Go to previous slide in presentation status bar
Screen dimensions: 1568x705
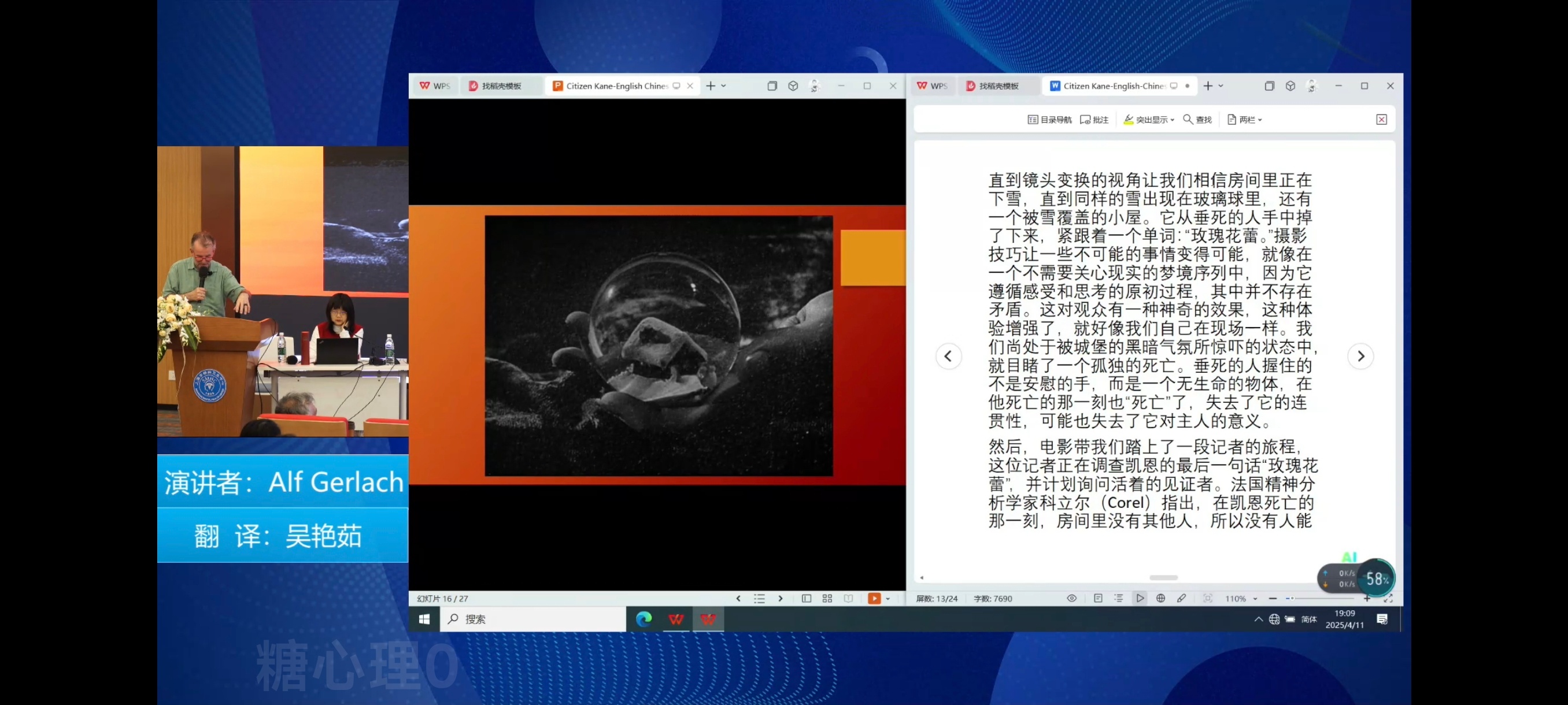click(738, 599)
